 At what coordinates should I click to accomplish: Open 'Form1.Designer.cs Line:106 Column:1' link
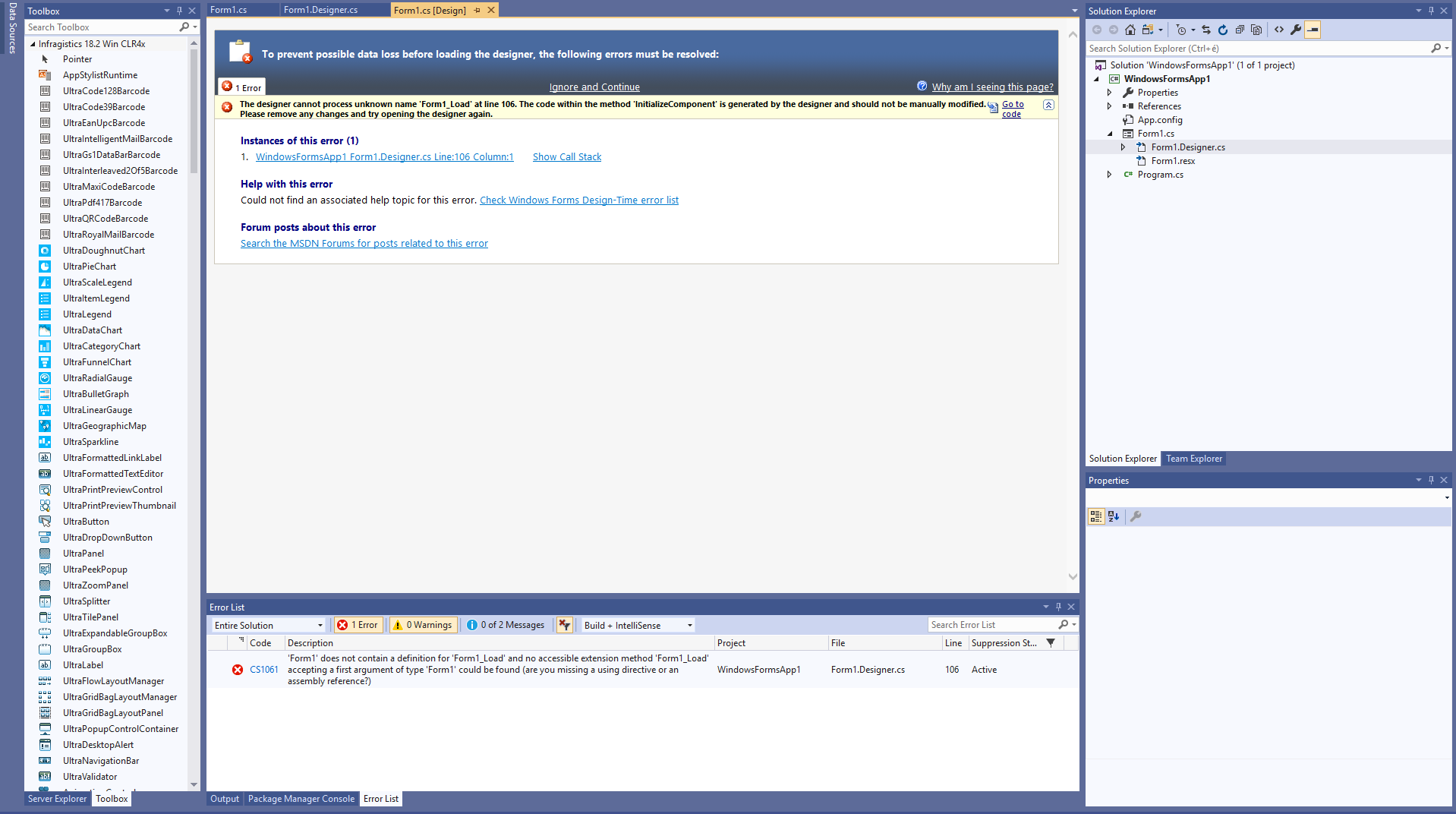(x=385, y=157)
